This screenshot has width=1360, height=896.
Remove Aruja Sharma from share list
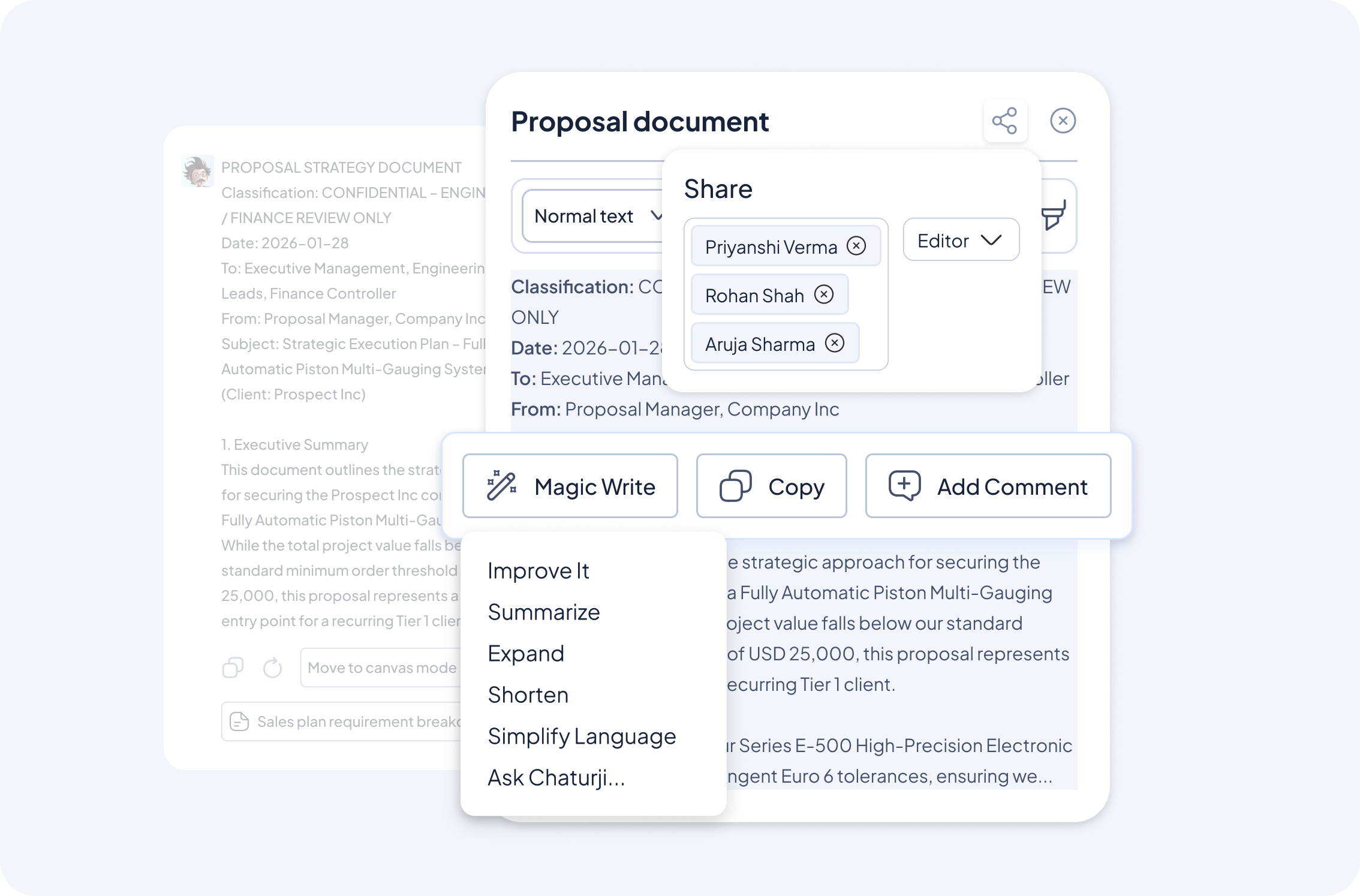(x=835, y=343)
